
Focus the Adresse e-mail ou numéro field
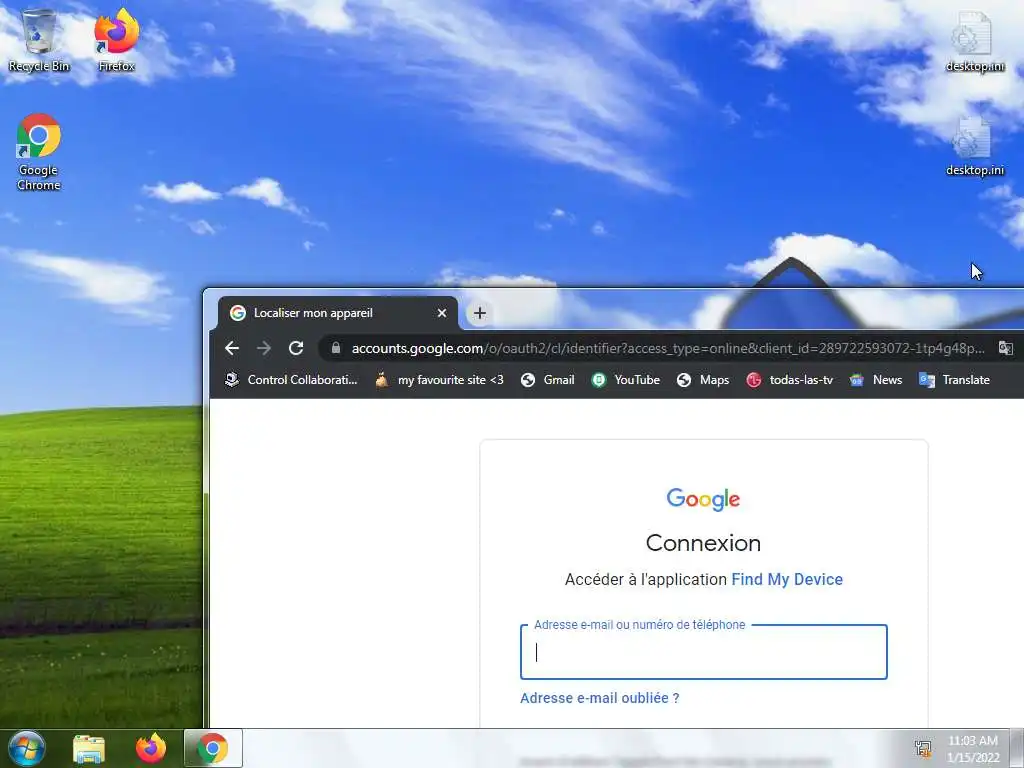click(x=703, y=652)
